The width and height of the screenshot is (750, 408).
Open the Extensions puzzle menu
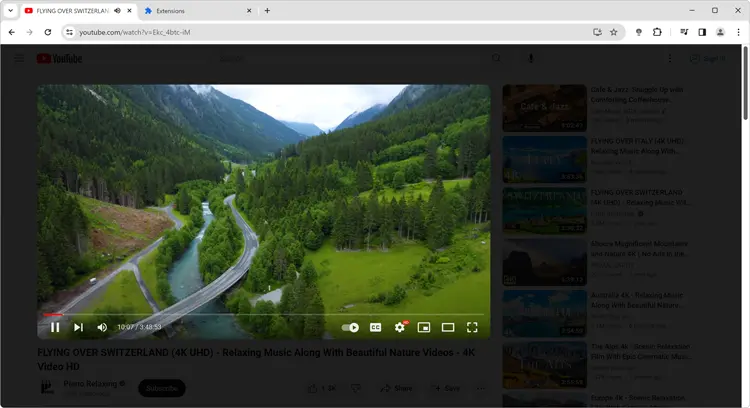pyautogui.click(x=657, y=32)
